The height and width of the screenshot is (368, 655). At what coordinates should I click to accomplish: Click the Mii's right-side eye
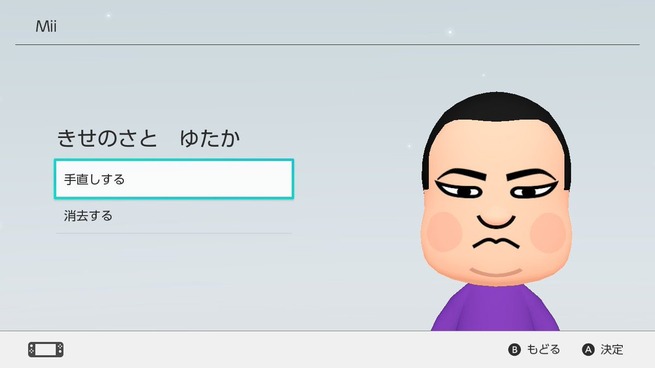535,189
